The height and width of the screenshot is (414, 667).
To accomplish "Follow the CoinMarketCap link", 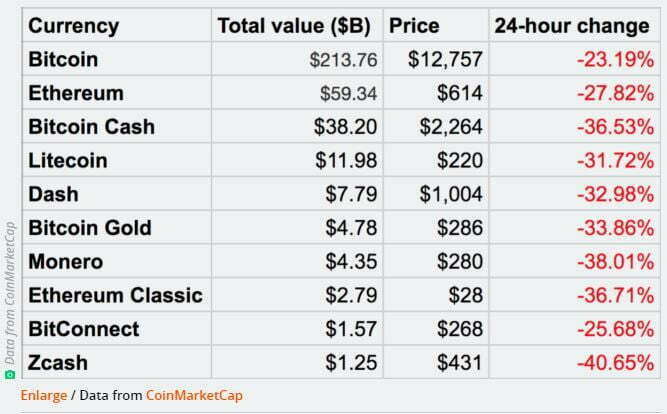I will (194, 395).
